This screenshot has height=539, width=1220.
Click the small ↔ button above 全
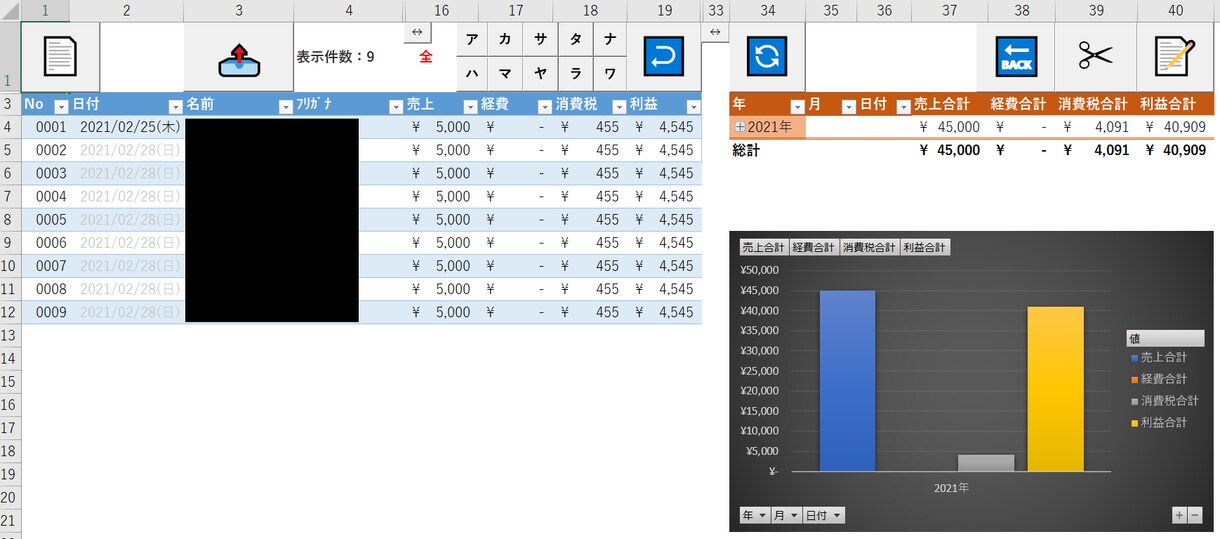417,32
